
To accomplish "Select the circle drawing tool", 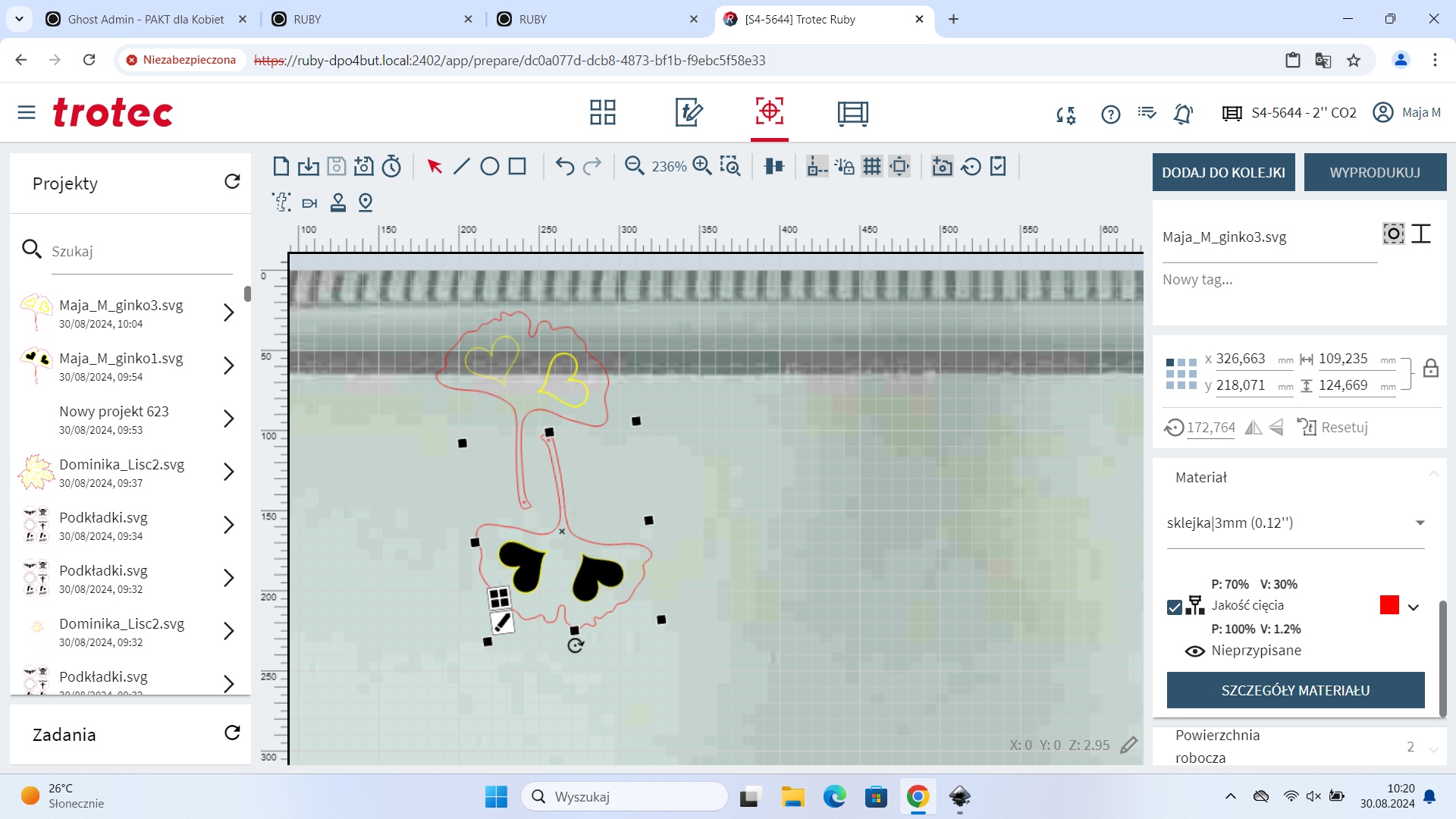I will pos(490,166).
